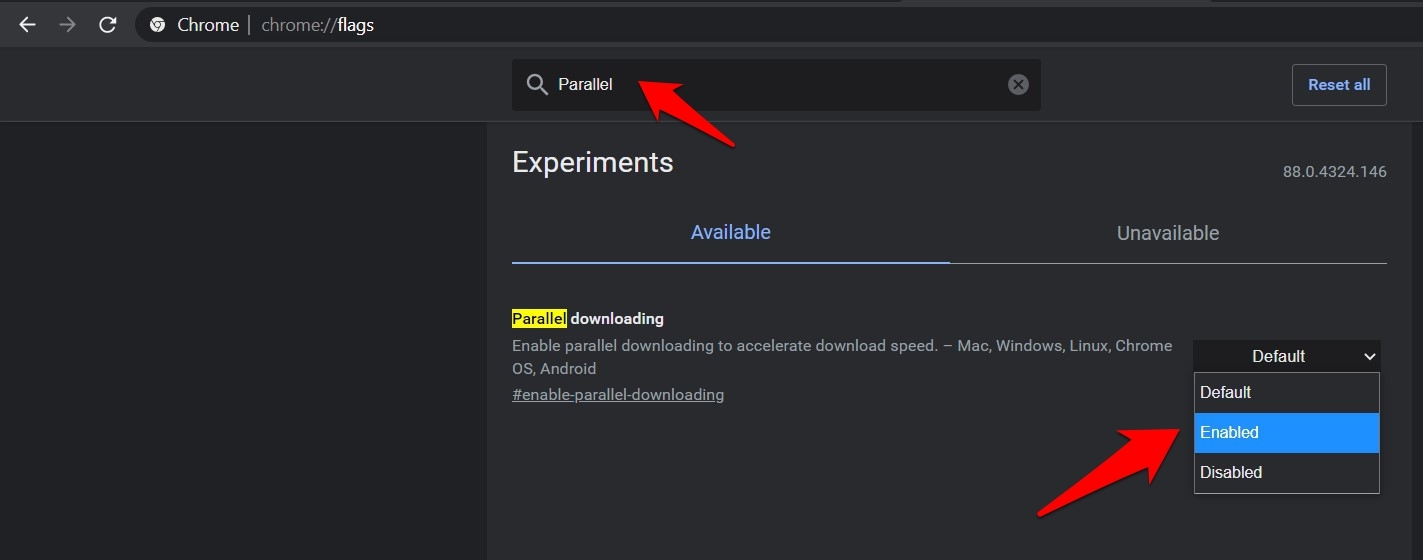Screen dimensions: 1423x560
Task: Focus the flags search field containing Parallel
Action: click(x=776, y=85)
